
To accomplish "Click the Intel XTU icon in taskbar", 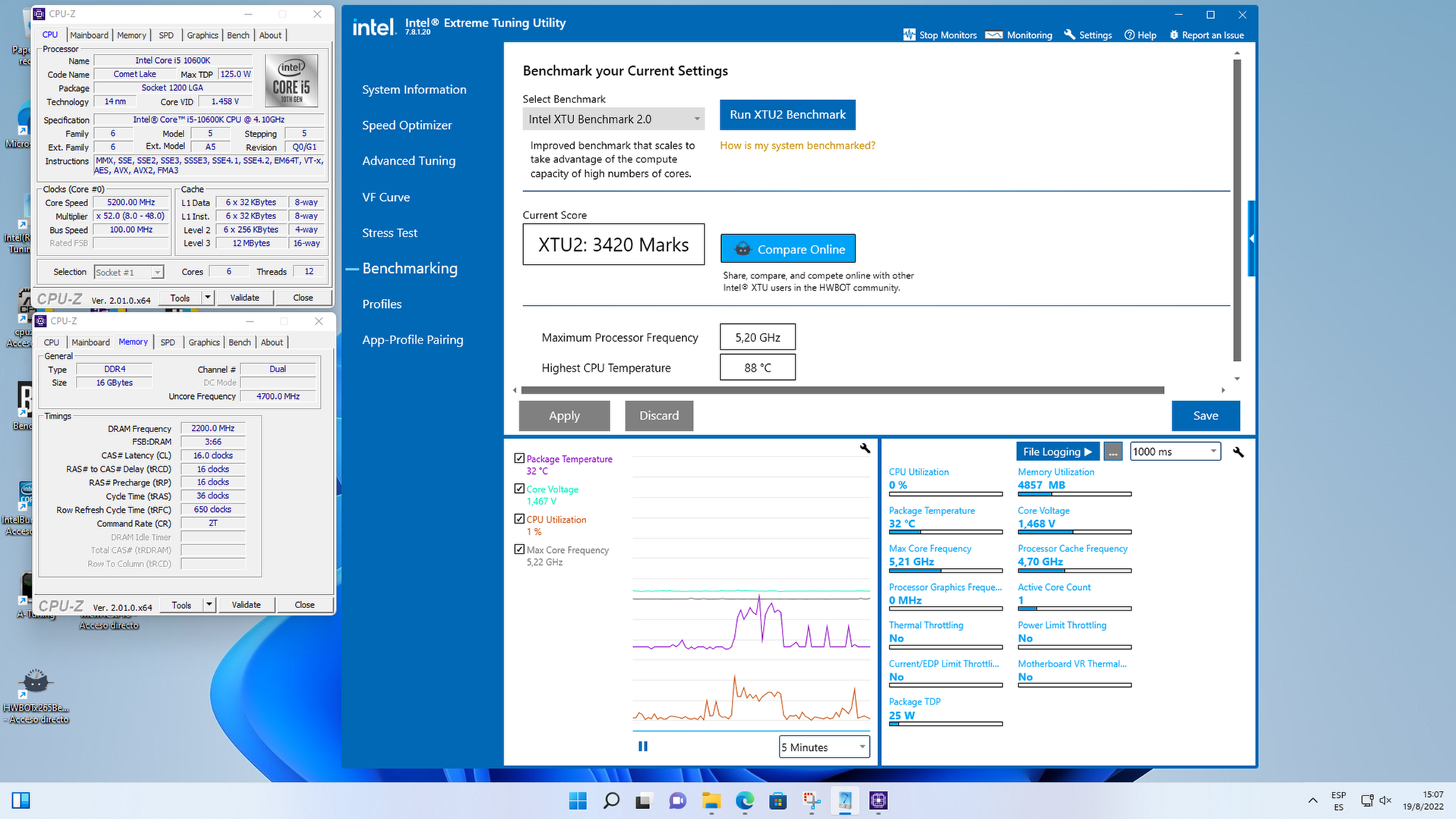I will coord(845,801).
